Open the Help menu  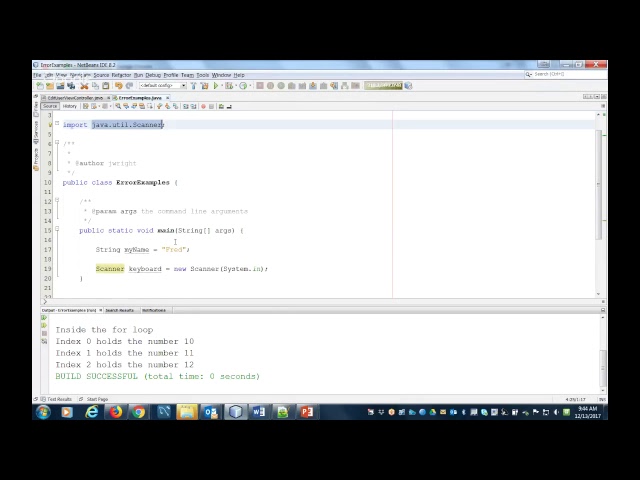tap(239, 75)
